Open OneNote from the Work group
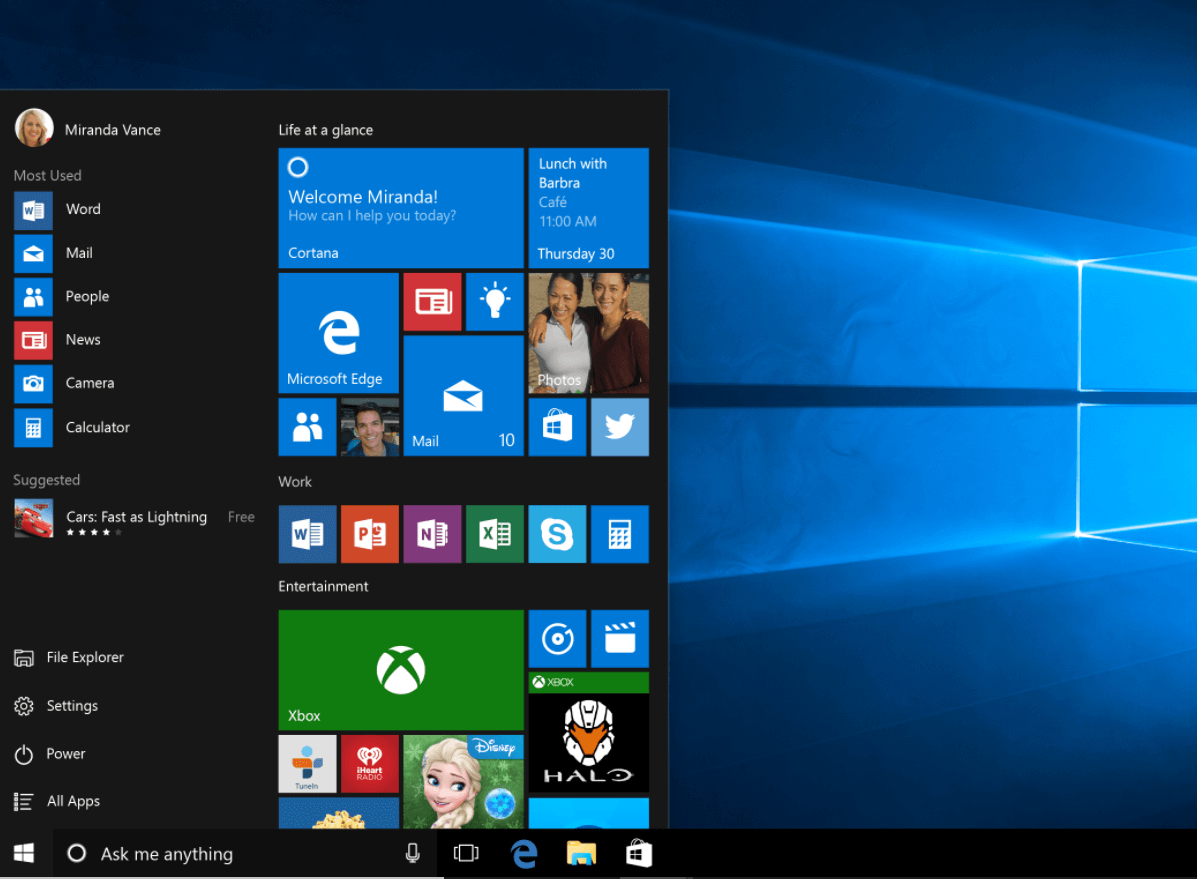Viewport: 1197px width, 879px height. tap(432, 534)
